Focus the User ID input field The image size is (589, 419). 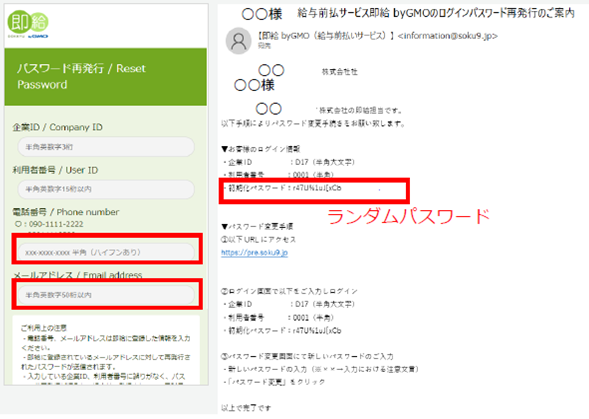[106, 189]
